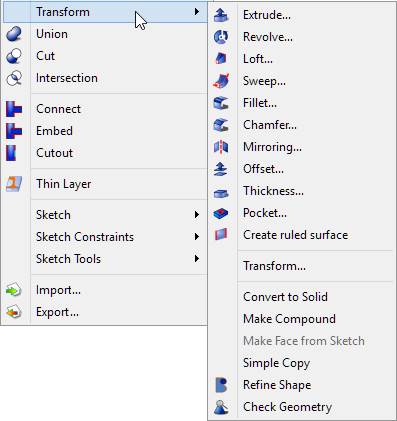The height and width of the screenshot is (421, 397).
Task: Expand the Sketch submenu arrow
Action: tap(197, 215)
